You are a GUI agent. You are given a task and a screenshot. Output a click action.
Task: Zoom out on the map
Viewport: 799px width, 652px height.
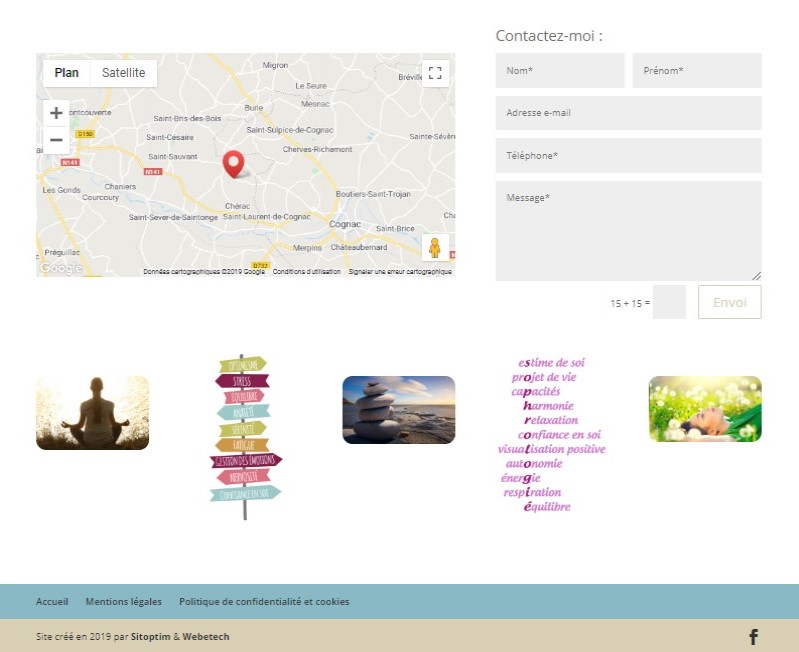point(56,140)
